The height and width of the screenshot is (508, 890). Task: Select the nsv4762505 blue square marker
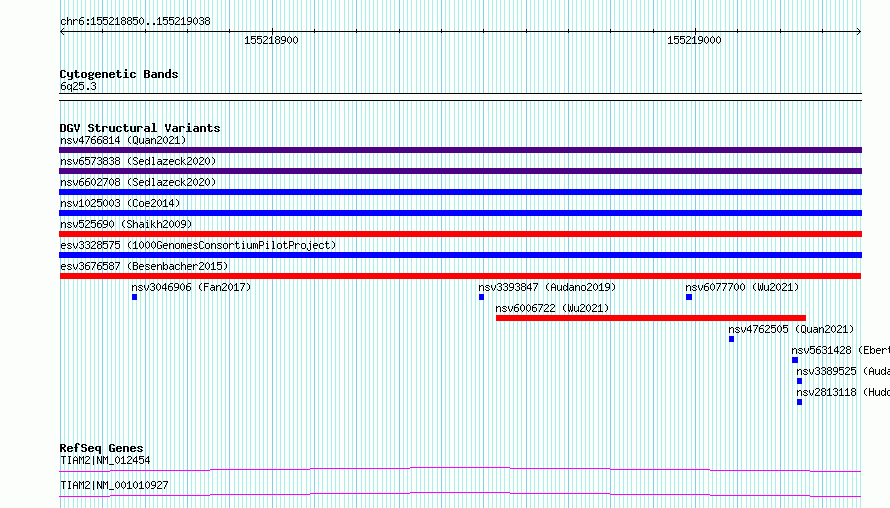click(732, 339)
